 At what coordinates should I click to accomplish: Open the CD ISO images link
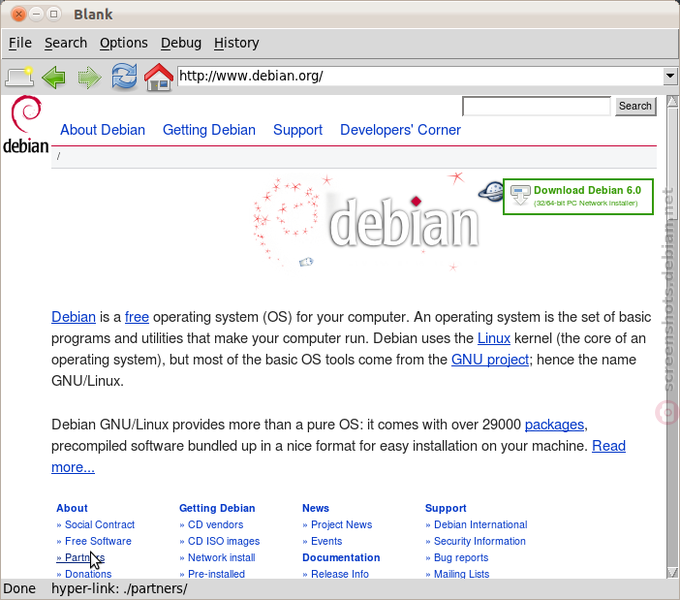(x=224, y=541)
